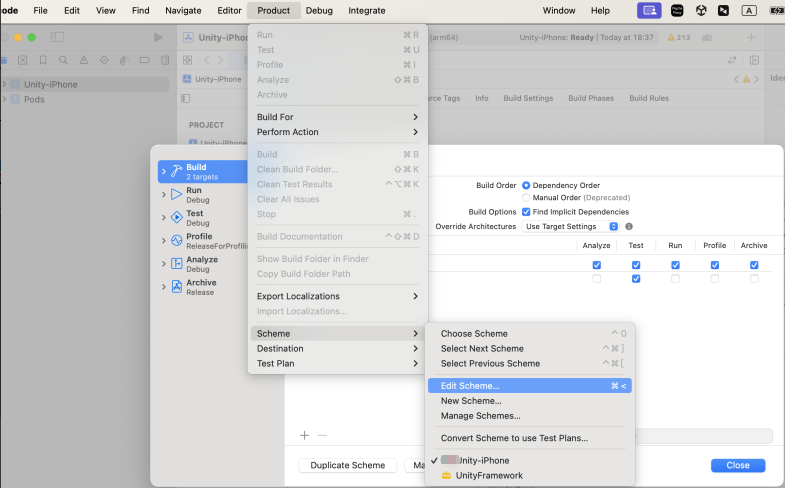
Task: Click the plus button under targets list
Action: [x=304, y=435]
